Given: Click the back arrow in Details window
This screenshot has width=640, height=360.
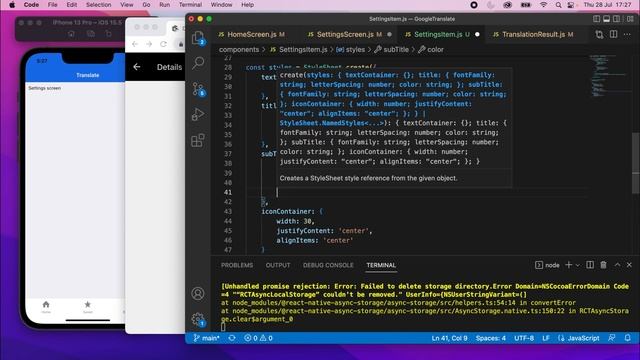Looking at the screenshot, I should [137, 67].
